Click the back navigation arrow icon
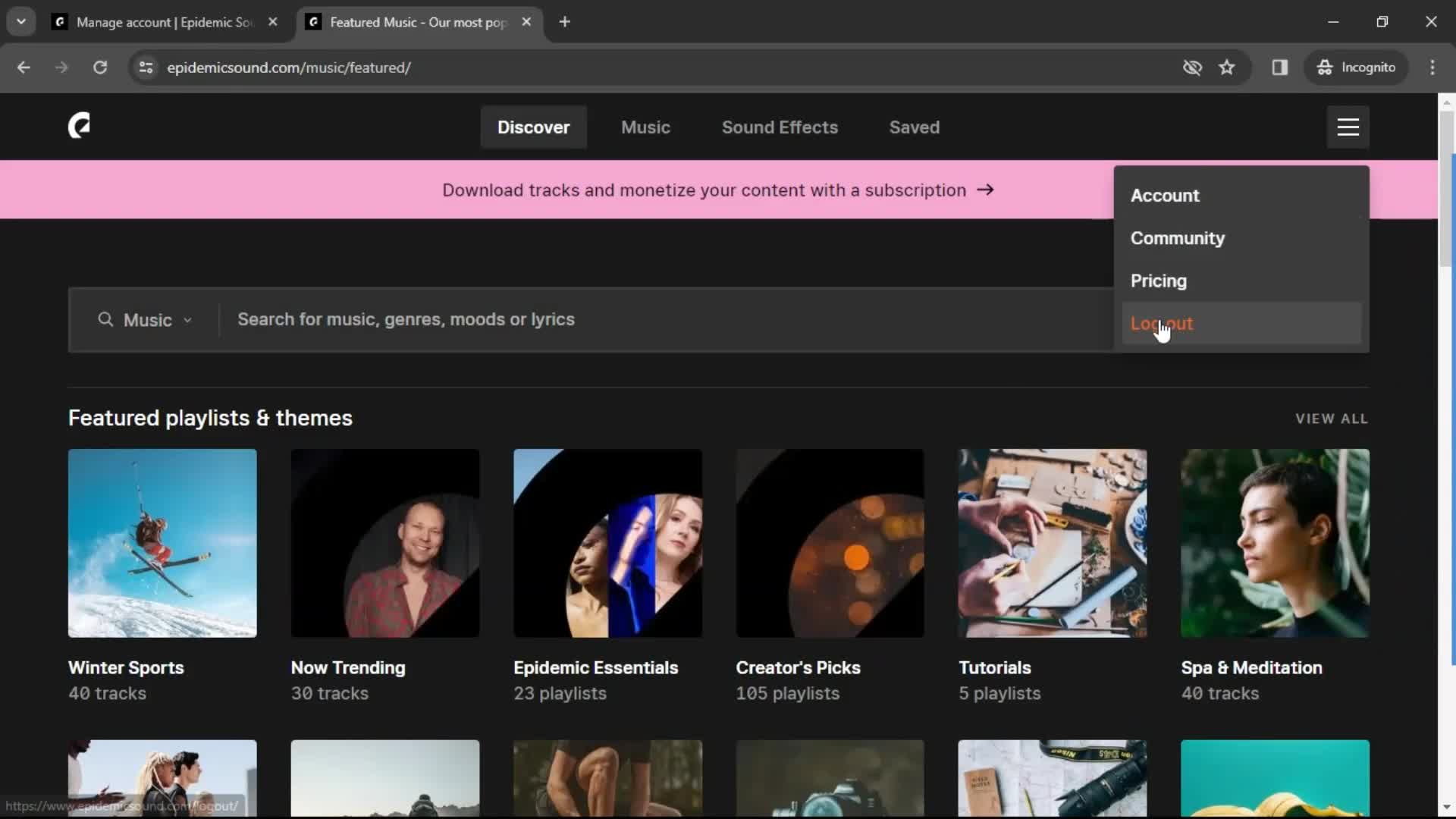Viewport: 1456px width, 819px height. 24,67
